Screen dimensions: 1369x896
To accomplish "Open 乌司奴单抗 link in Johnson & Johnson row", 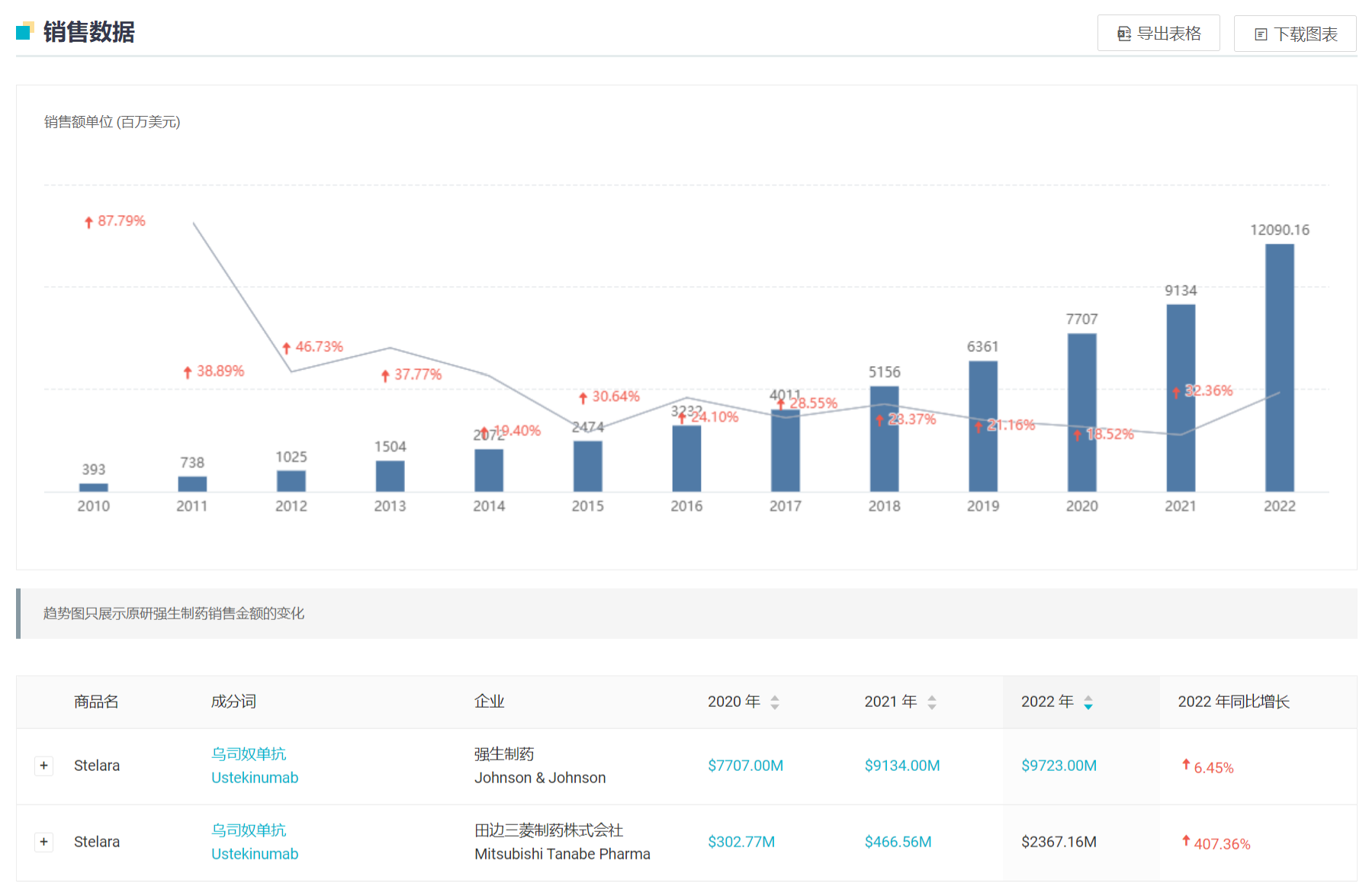I will click(x=249, y=754).
